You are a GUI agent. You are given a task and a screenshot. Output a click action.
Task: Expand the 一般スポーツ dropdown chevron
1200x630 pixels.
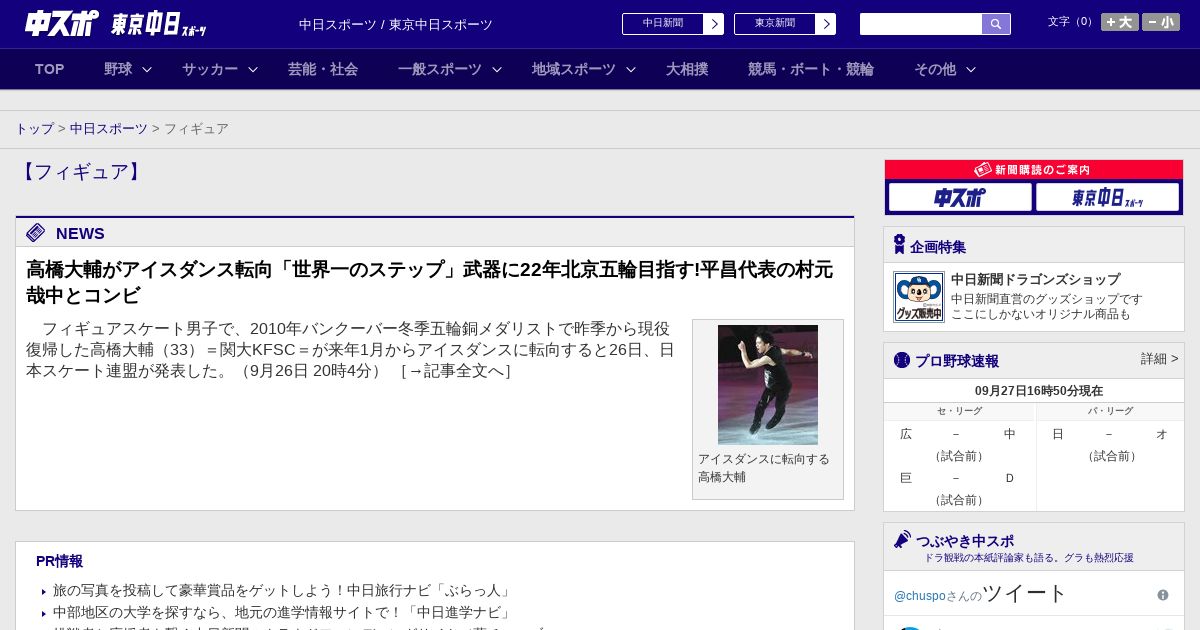coord(497,69)
